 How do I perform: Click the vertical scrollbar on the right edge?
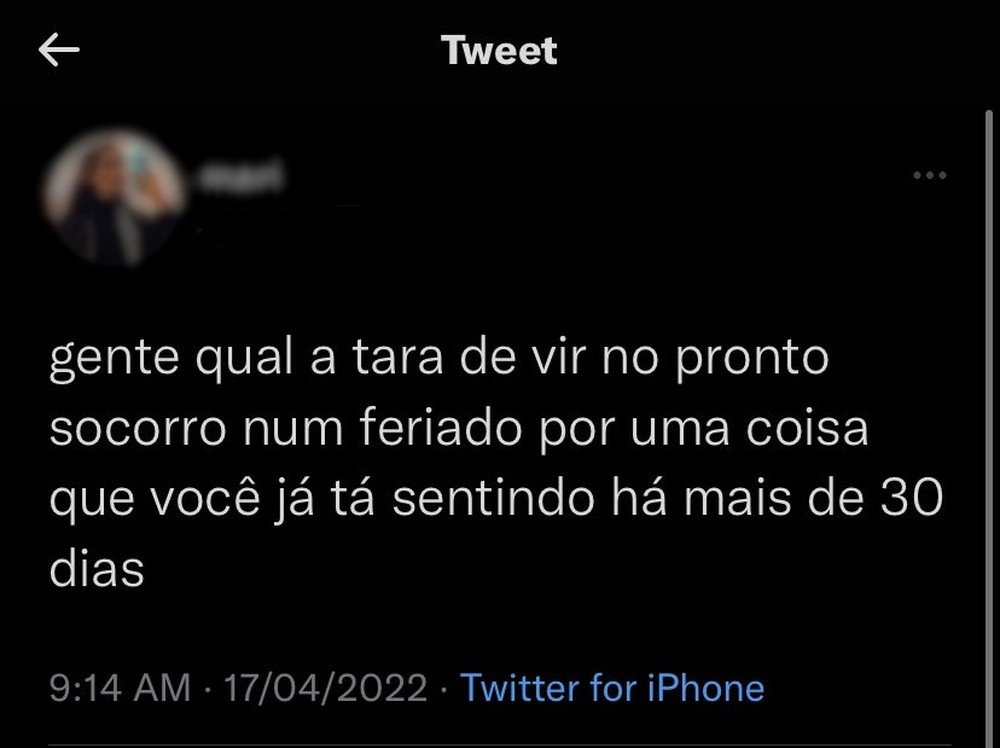pyautogui.click(x=989, y=427)
